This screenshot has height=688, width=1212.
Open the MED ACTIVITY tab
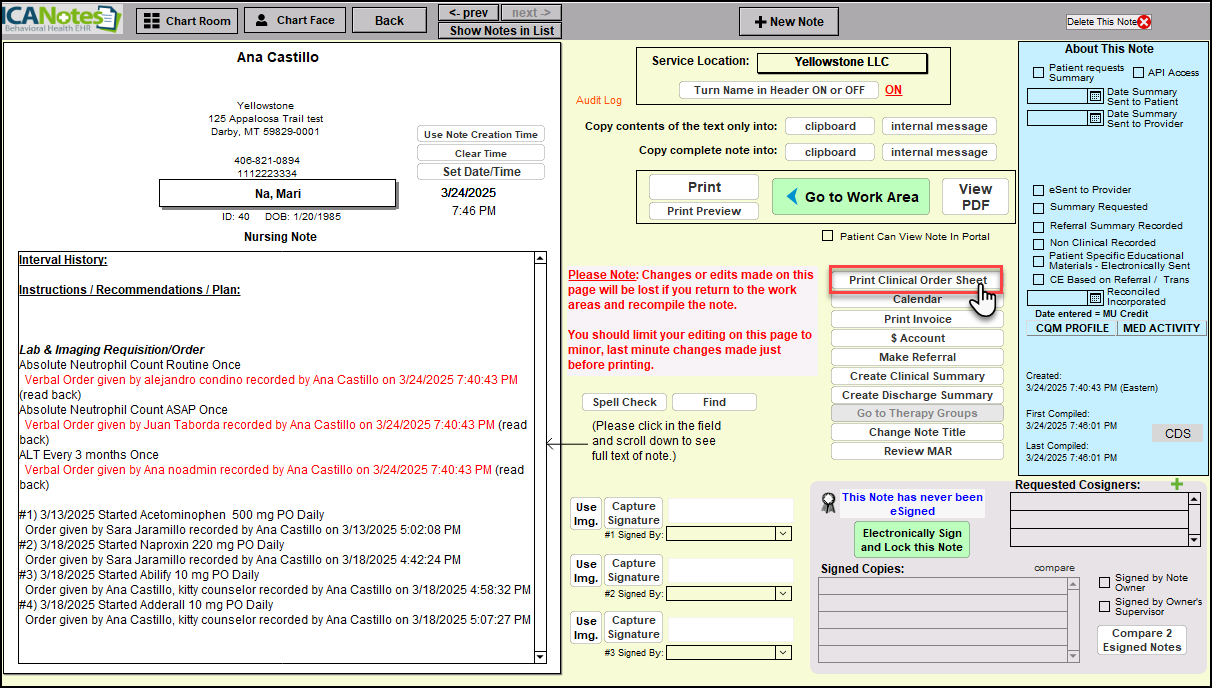tap(1161, 328)
